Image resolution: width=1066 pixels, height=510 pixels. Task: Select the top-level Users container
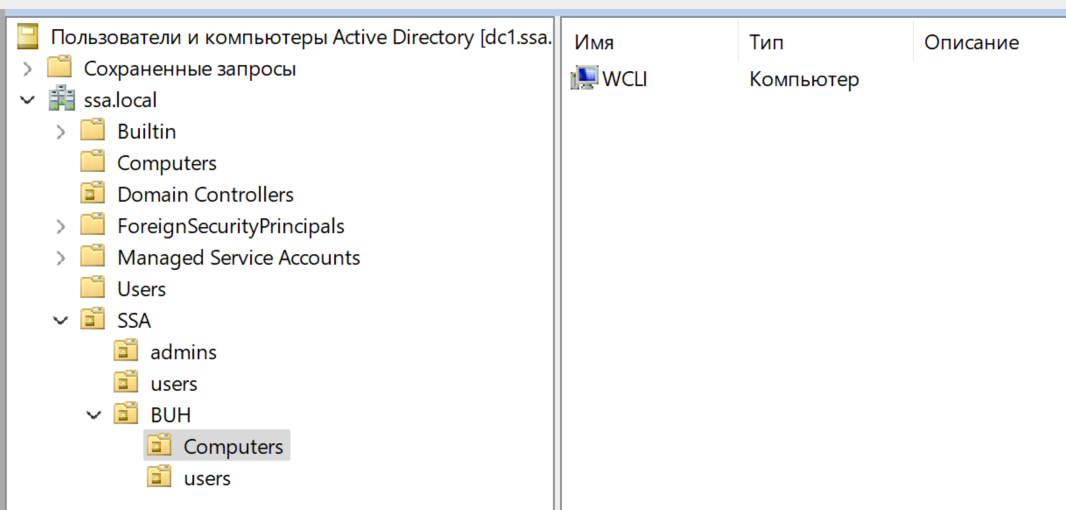141,289
